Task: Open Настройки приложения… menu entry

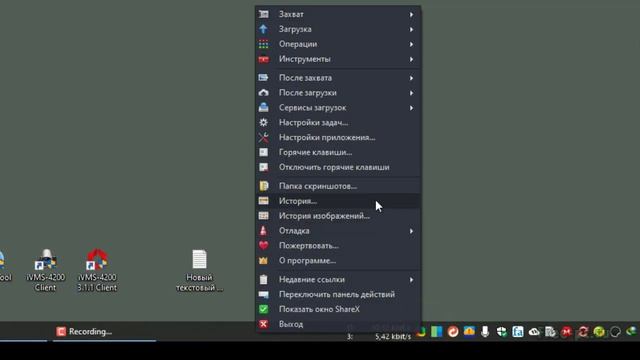Action: click(338, 138)
